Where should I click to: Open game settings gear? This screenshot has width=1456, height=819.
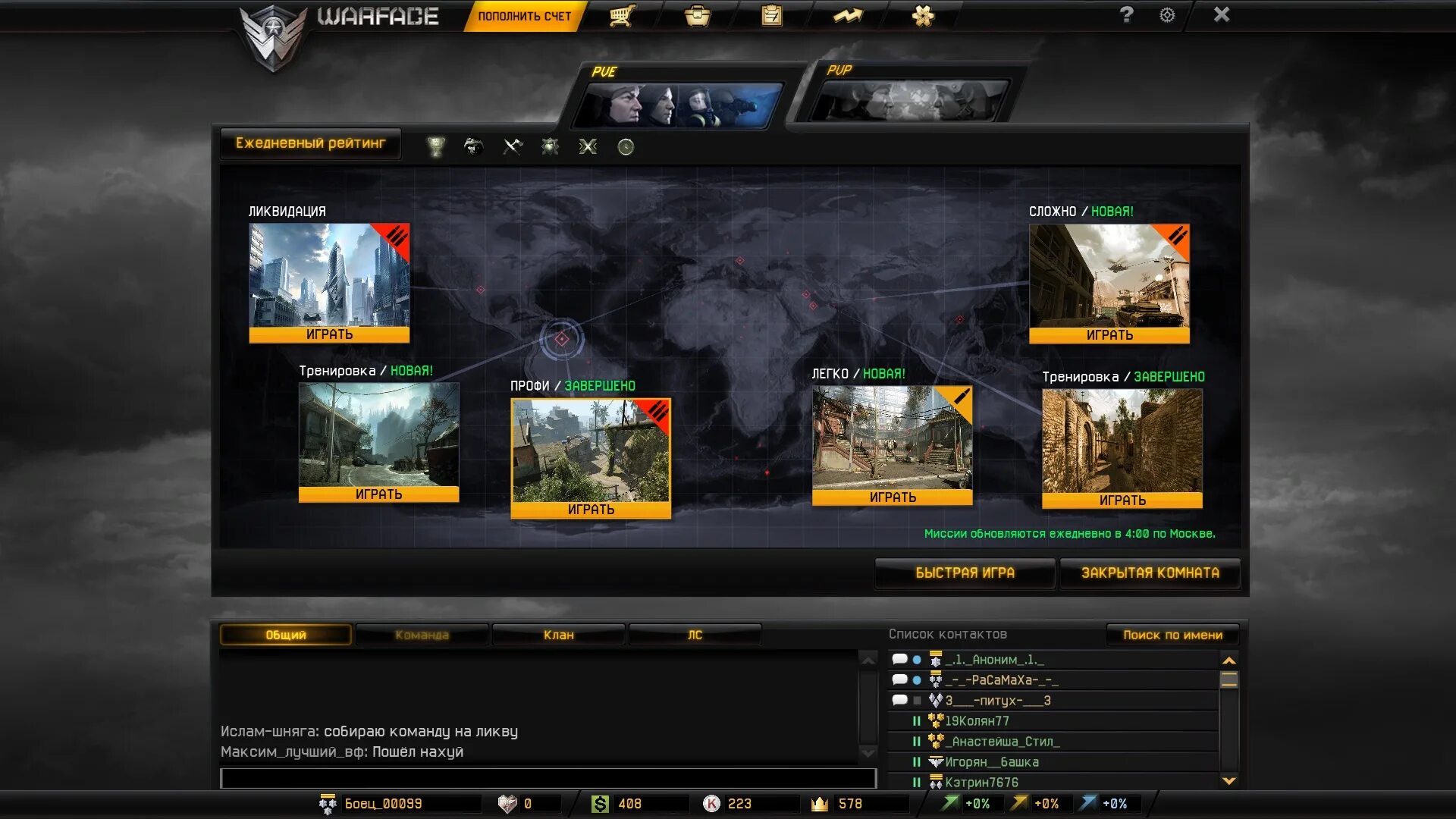coord(1167,15)
